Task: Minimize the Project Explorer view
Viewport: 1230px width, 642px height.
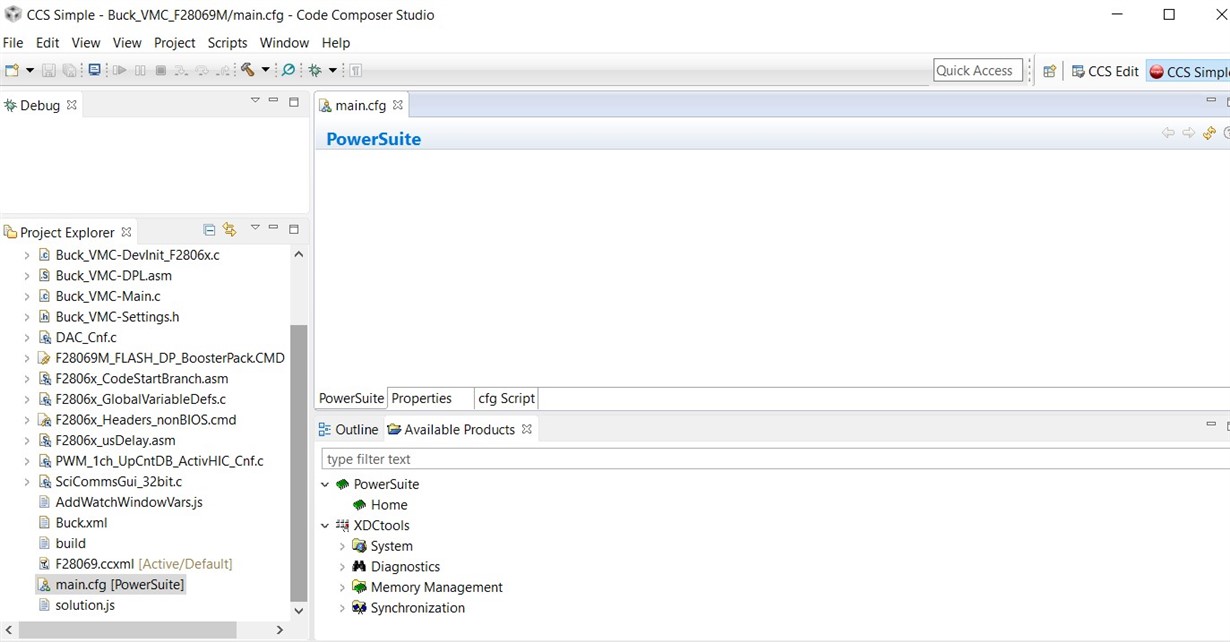Action: pyautogui.click(x=273, y=228)
